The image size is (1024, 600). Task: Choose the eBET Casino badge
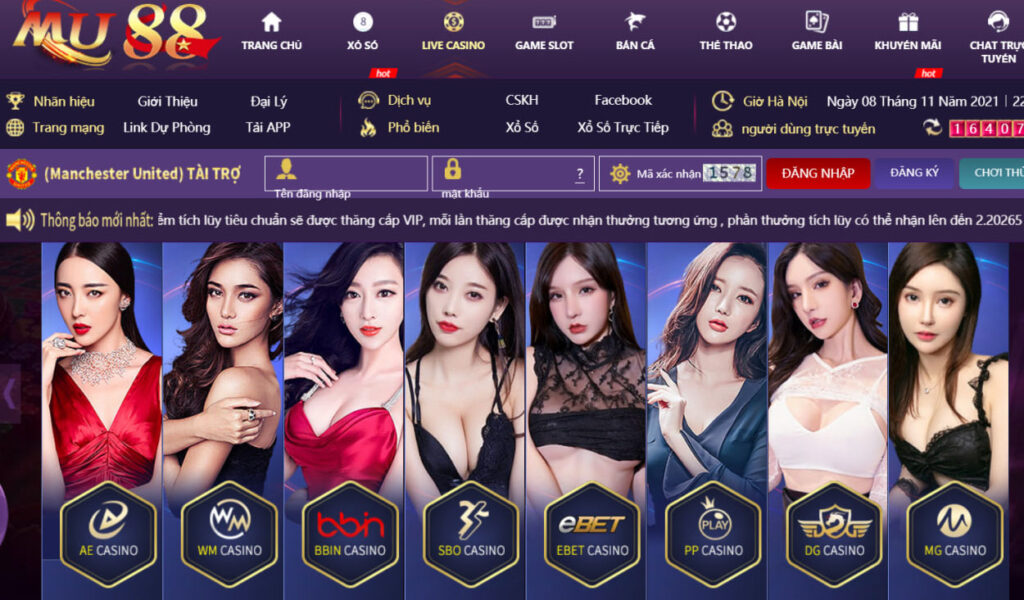[x=592, y=534]
